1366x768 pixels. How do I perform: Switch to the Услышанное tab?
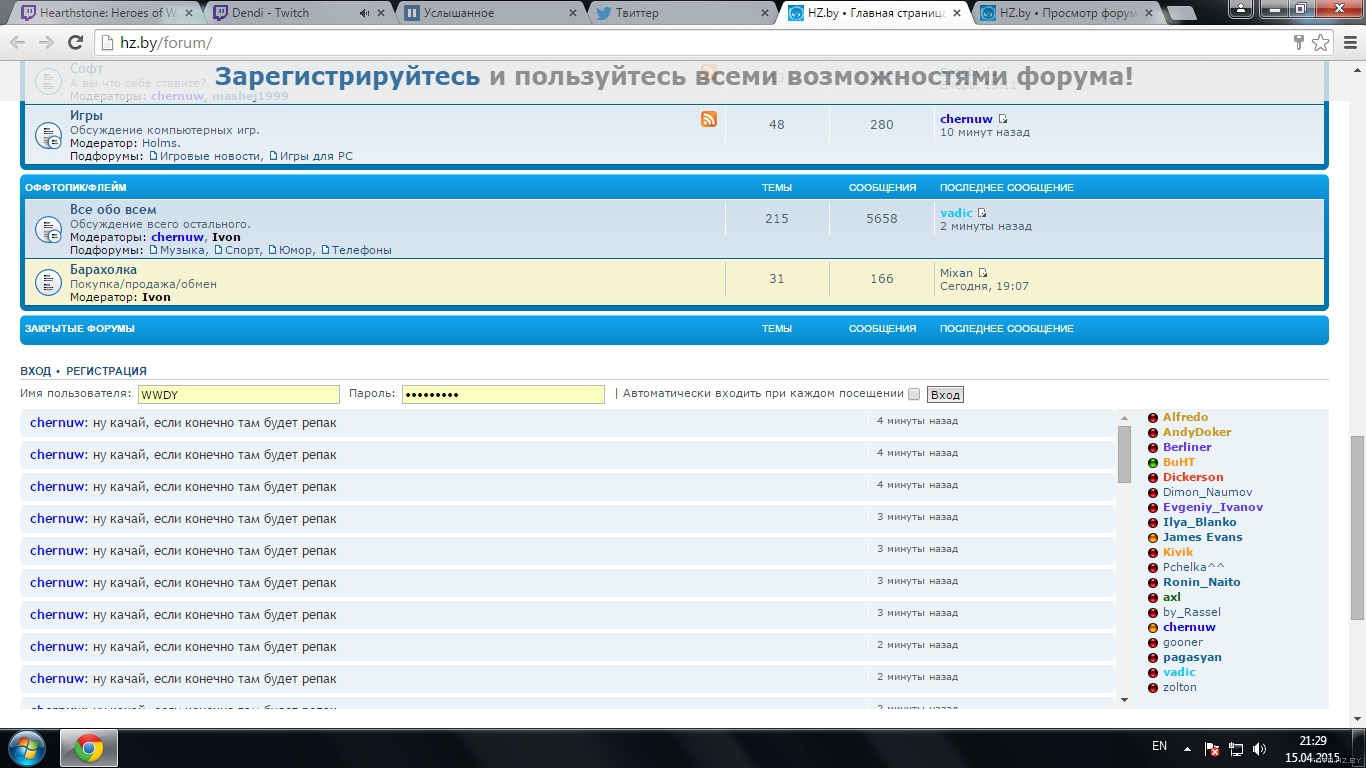coord(490,13)
